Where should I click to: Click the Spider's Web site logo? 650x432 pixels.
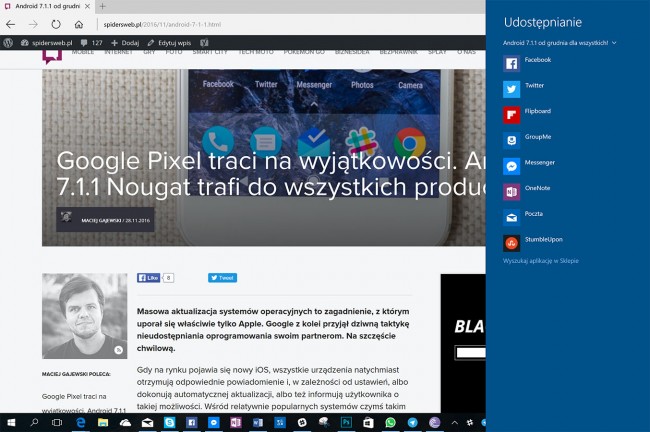pos(52,57)
